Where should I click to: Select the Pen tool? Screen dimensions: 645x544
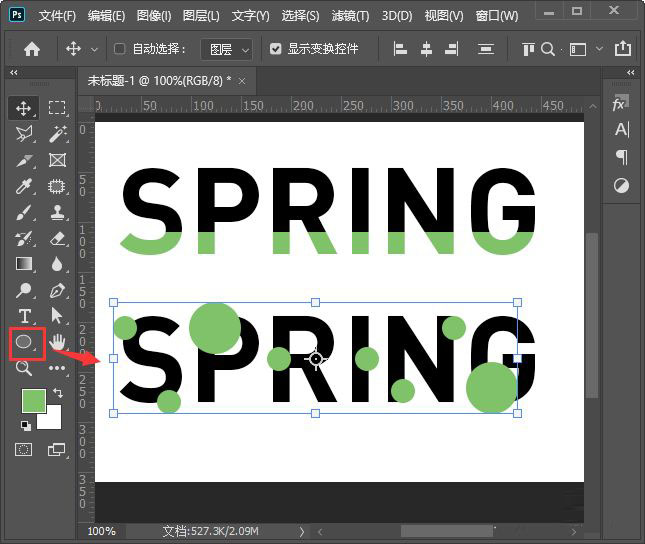point(57,290)
